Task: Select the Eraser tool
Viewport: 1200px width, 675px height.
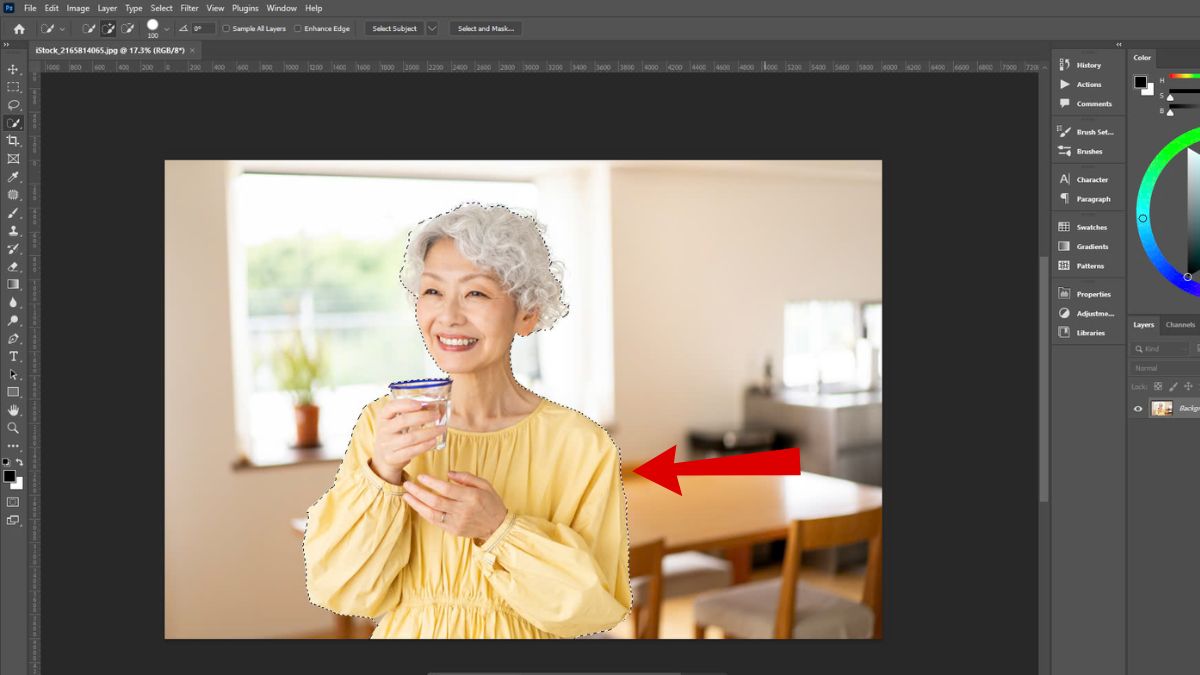Action: (x=13, y=267)
